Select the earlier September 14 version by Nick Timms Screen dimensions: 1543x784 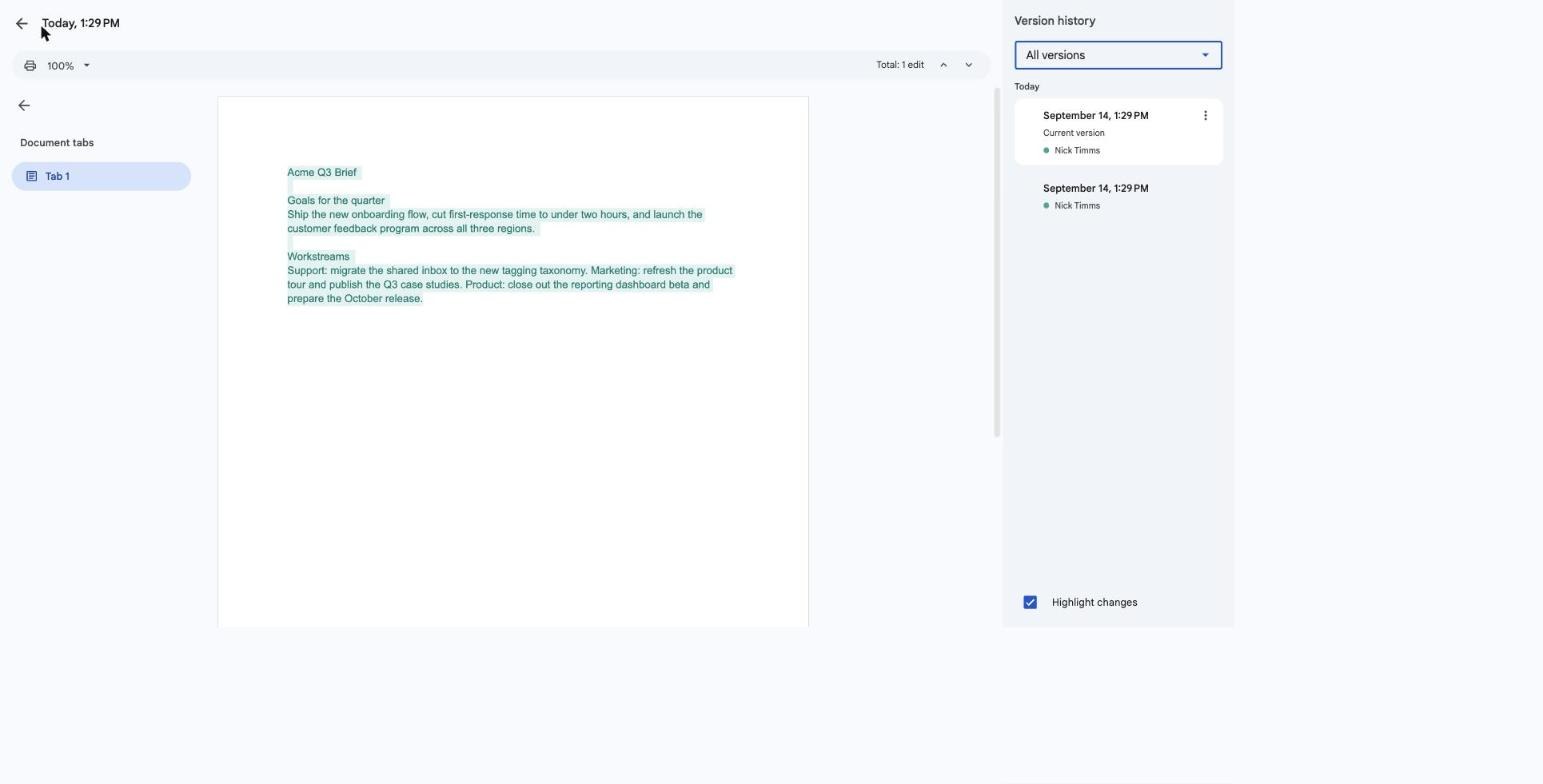pos(1118,196)
